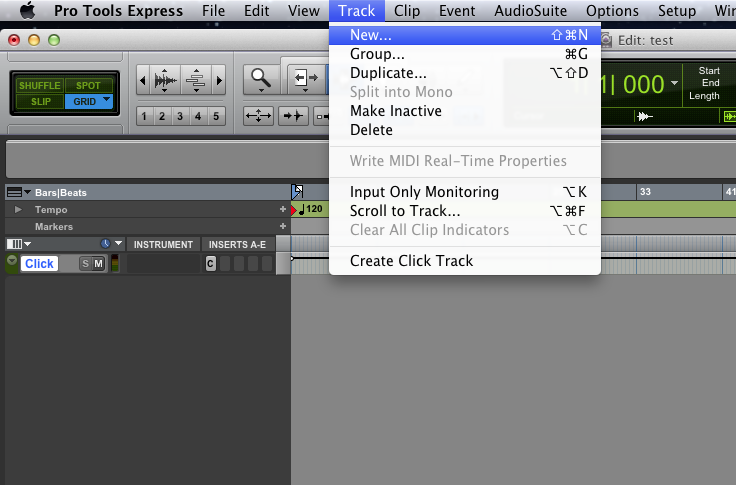Viewport: 736px width, 485px height.
Task: Click the MIDI zoom button
Action: click(x=195, y=80)
